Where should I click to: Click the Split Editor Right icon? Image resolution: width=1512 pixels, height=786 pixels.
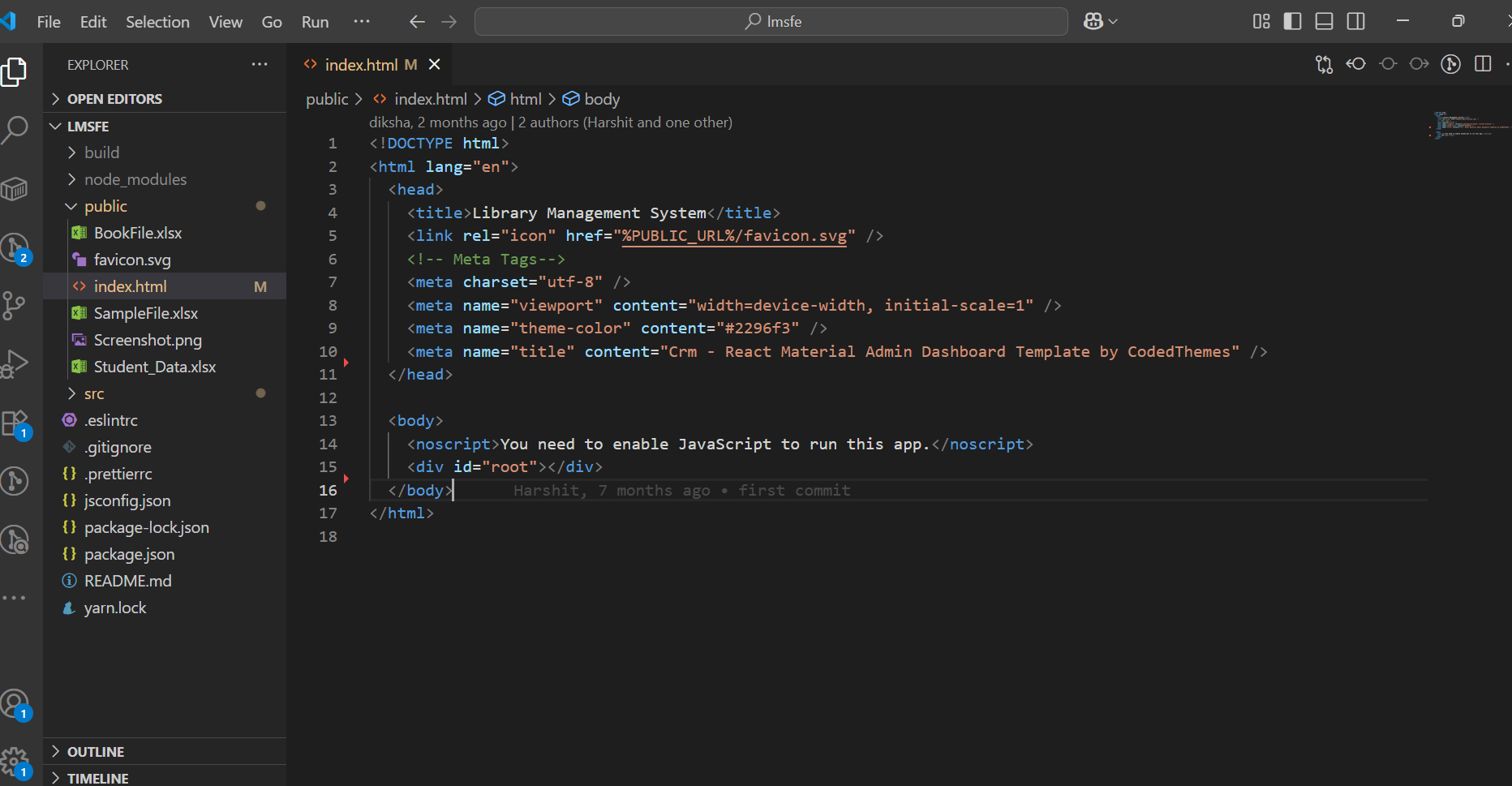tap(1483, 64)
